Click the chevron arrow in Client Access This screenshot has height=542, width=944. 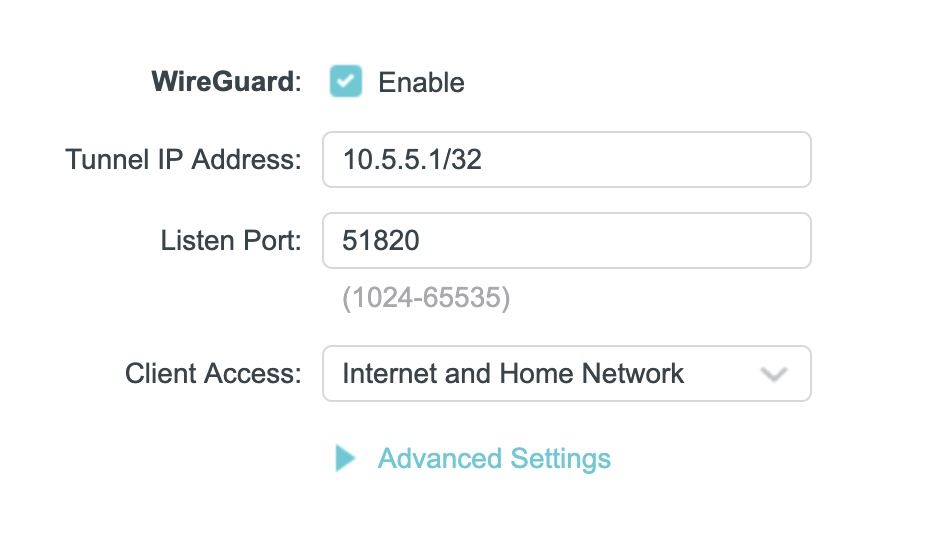773,375
